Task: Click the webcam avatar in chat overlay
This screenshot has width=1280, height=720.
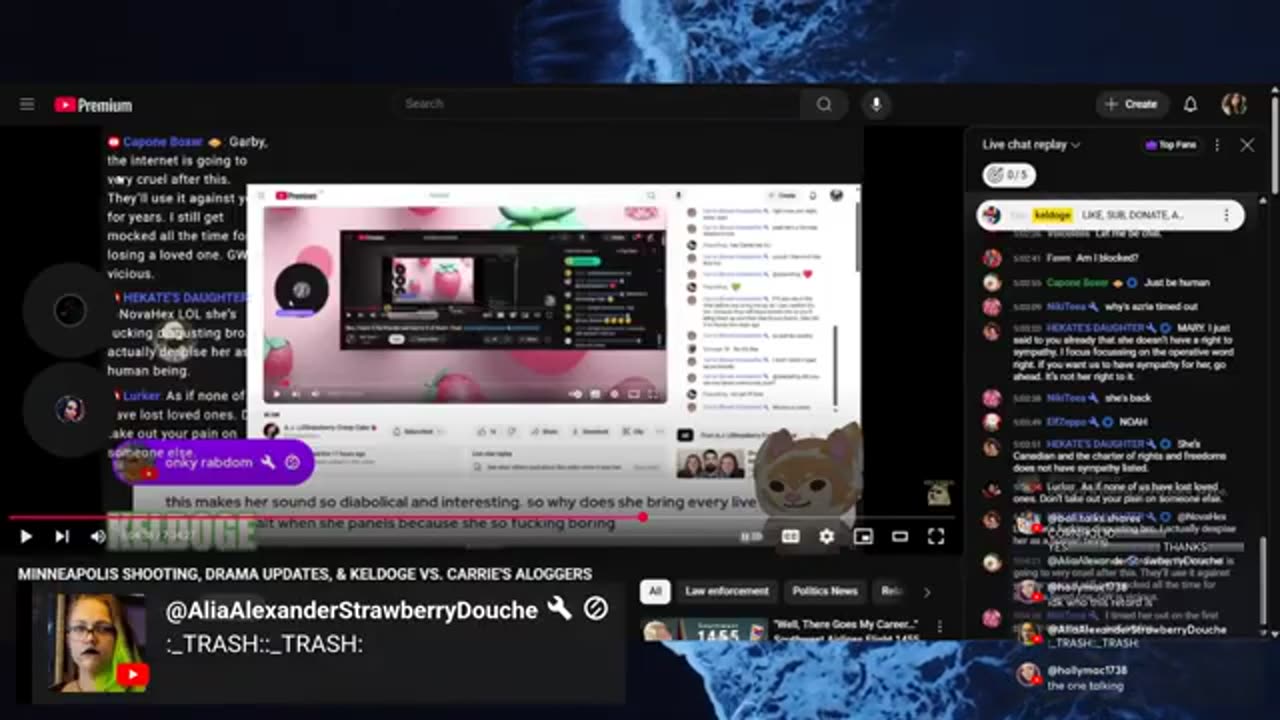Action: [x=99, y=643]
